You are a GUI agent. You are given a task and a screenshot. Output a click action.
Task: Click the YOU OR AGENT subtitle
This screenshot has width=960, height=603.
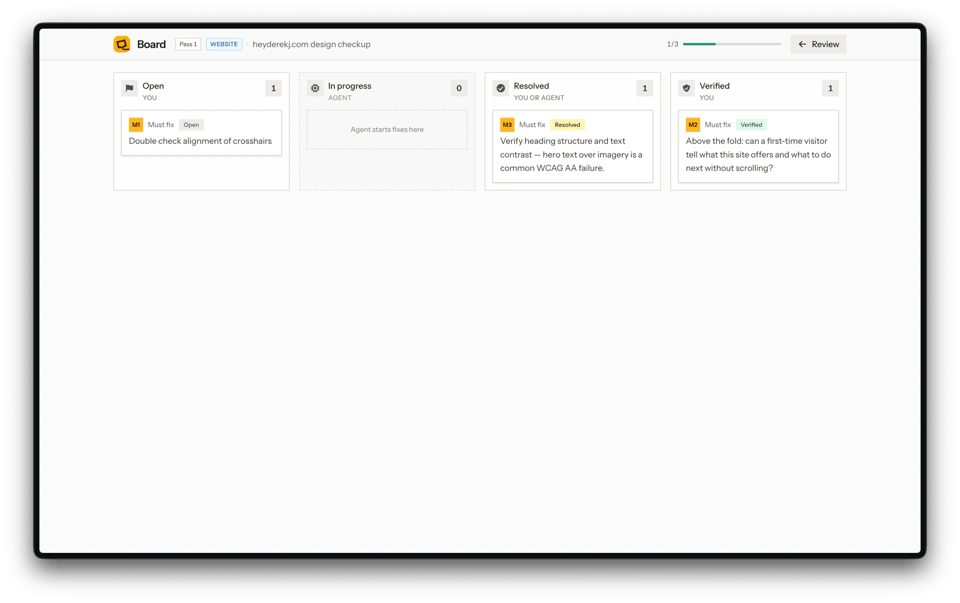[x=539, y=97]
